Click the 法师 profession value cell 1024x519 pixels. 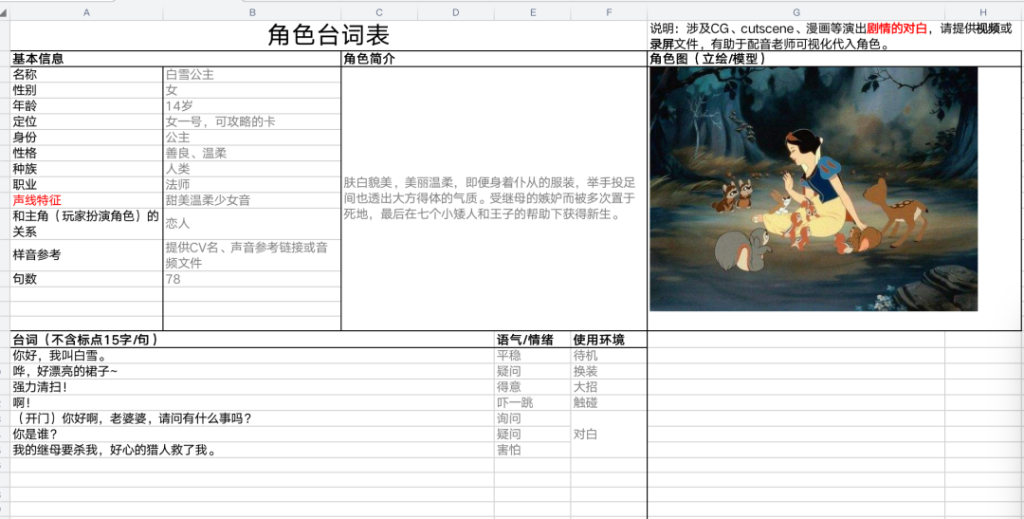252,184
